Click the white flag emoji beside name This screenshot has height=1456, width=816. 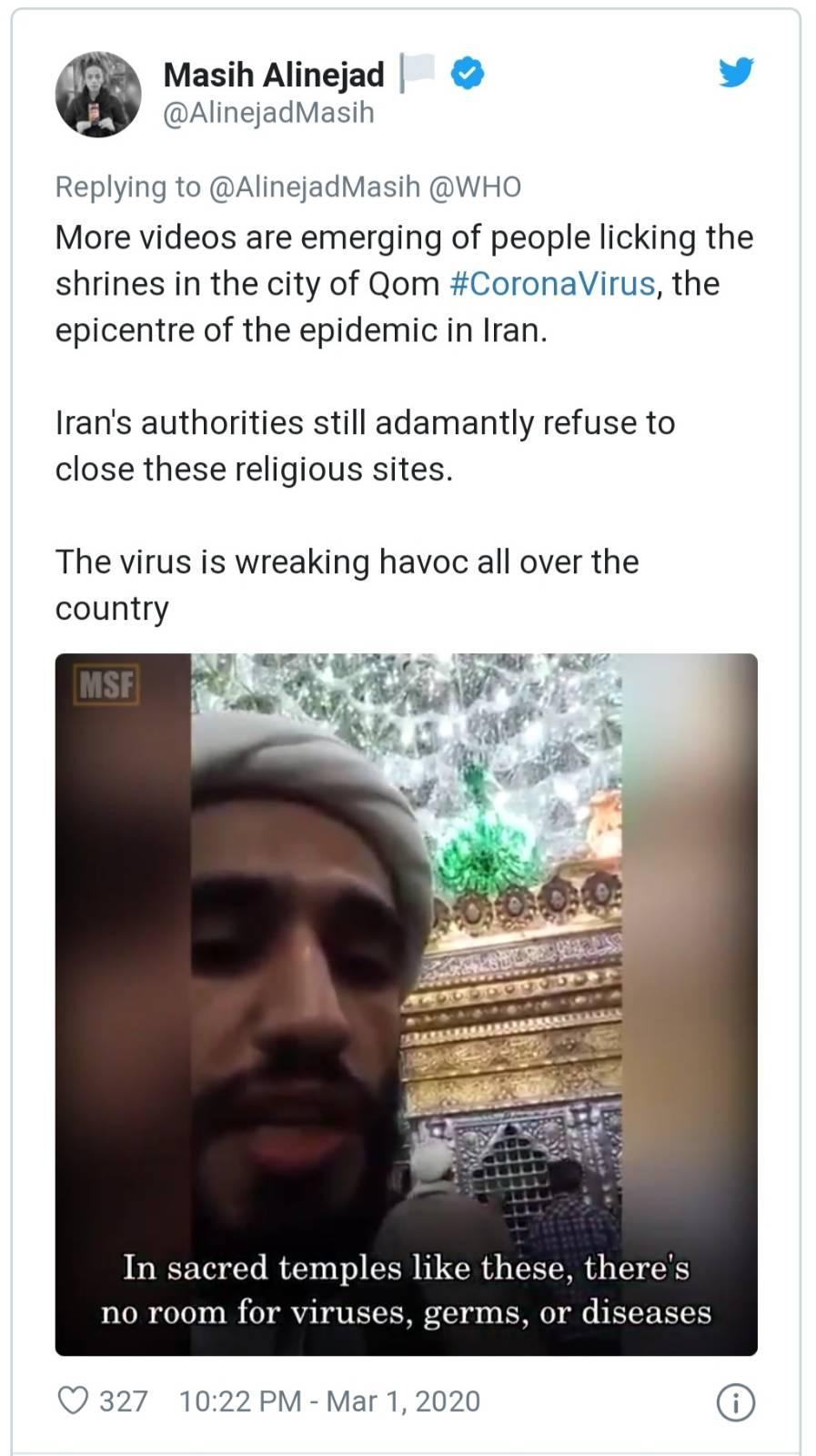[418, 73]
